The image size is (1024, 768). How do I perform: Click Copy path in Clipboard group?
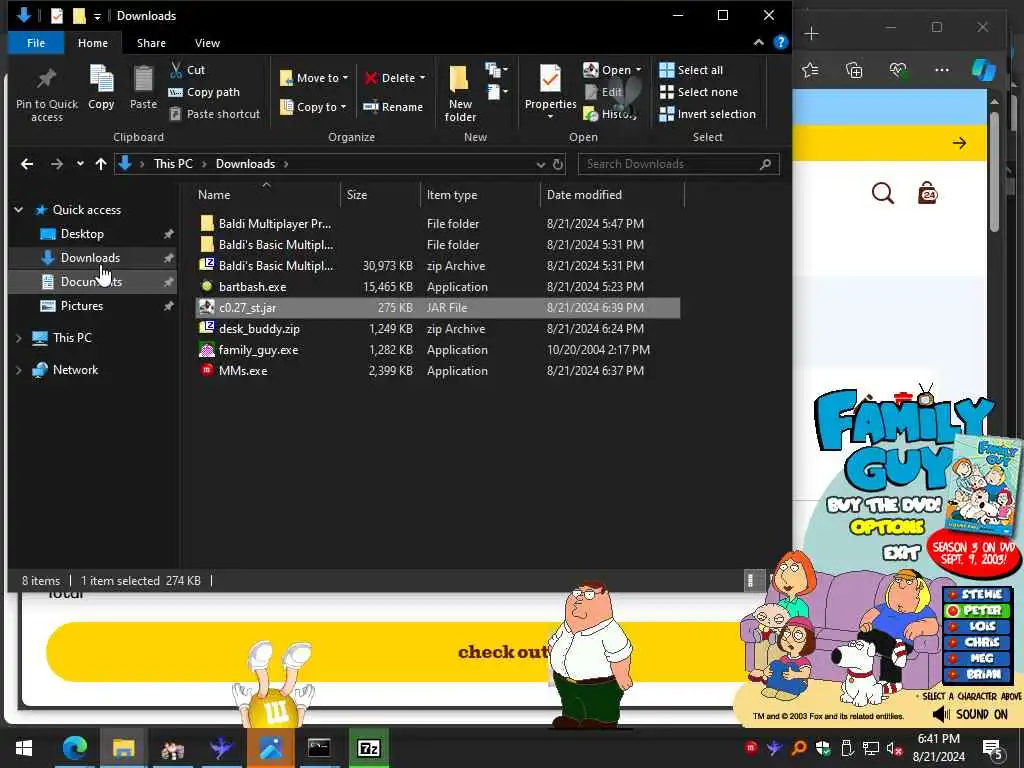204,92
